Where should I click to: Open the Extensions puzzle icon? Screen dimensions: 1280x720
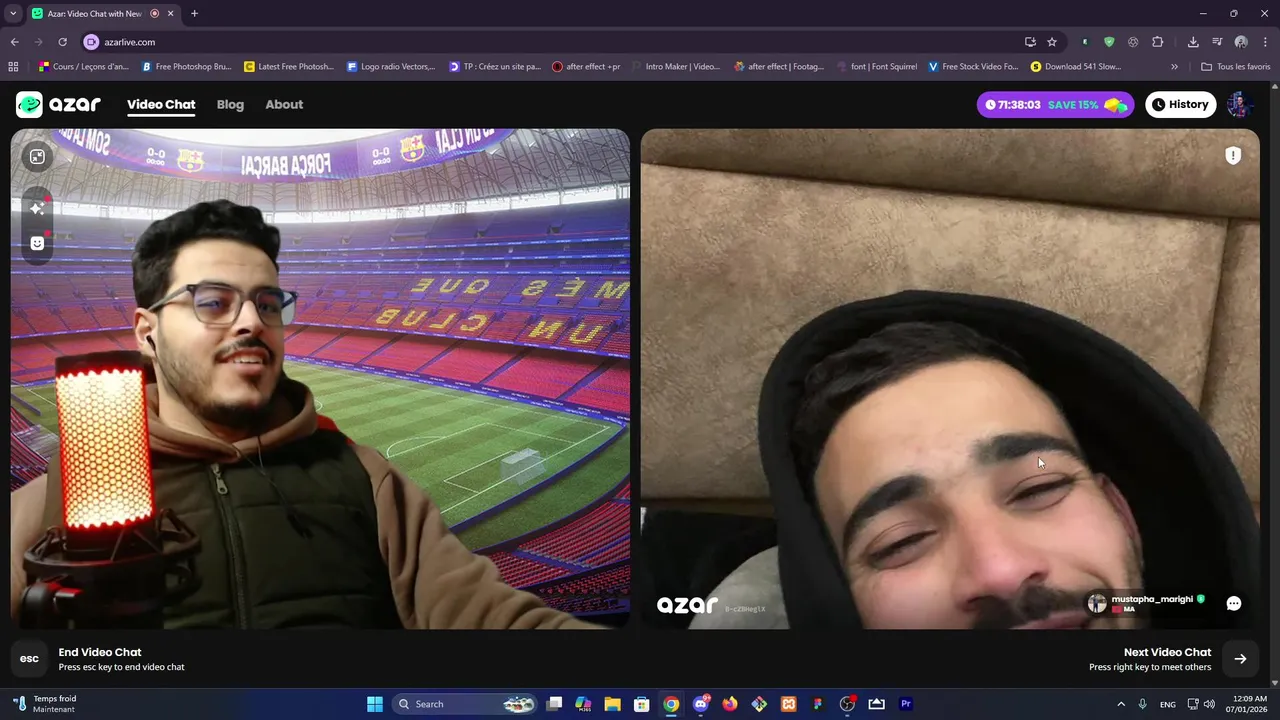(x=1158, y=42)
